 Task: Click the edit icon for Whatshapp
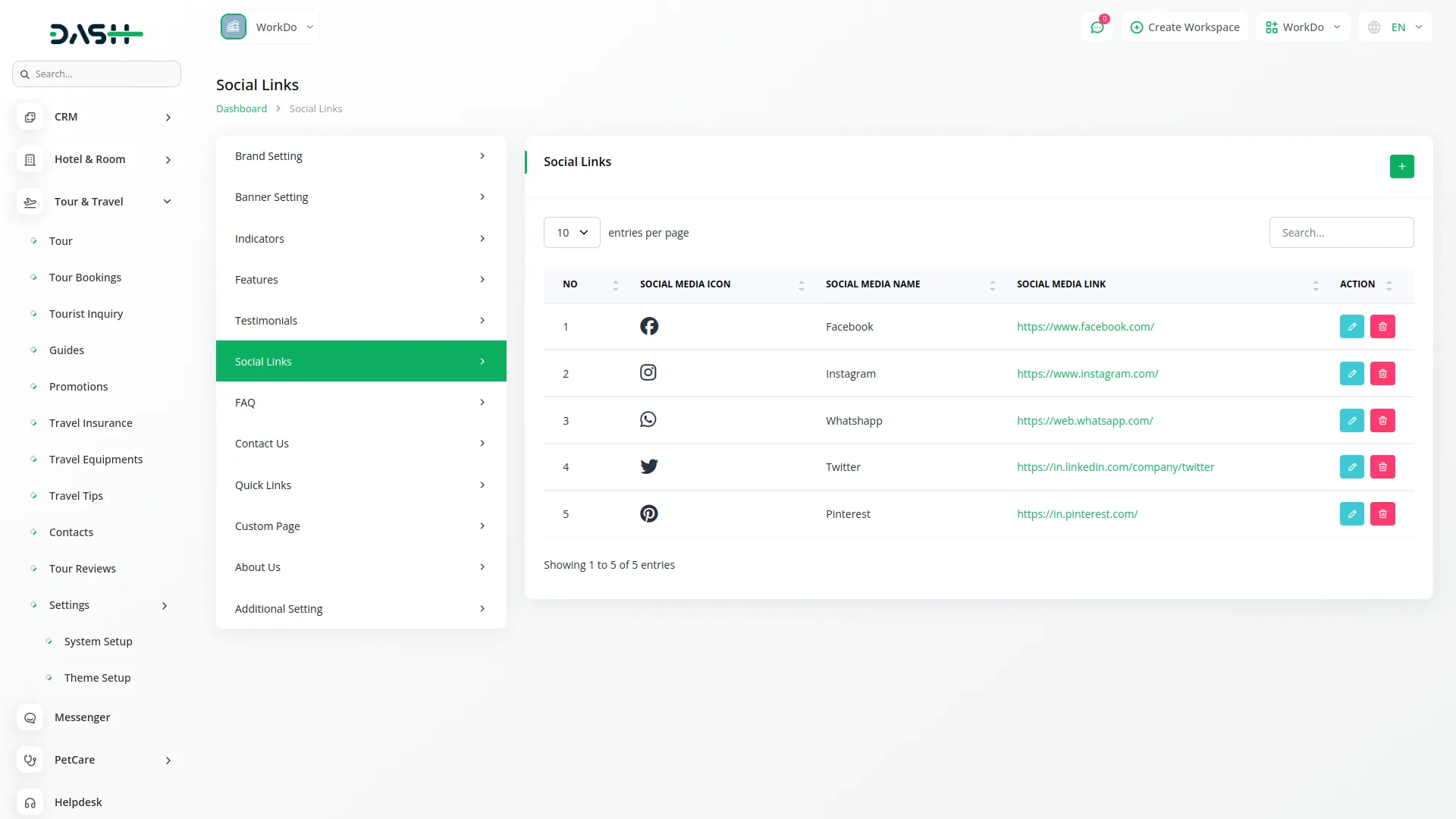pyautogui.click(x=1351, y=421)
